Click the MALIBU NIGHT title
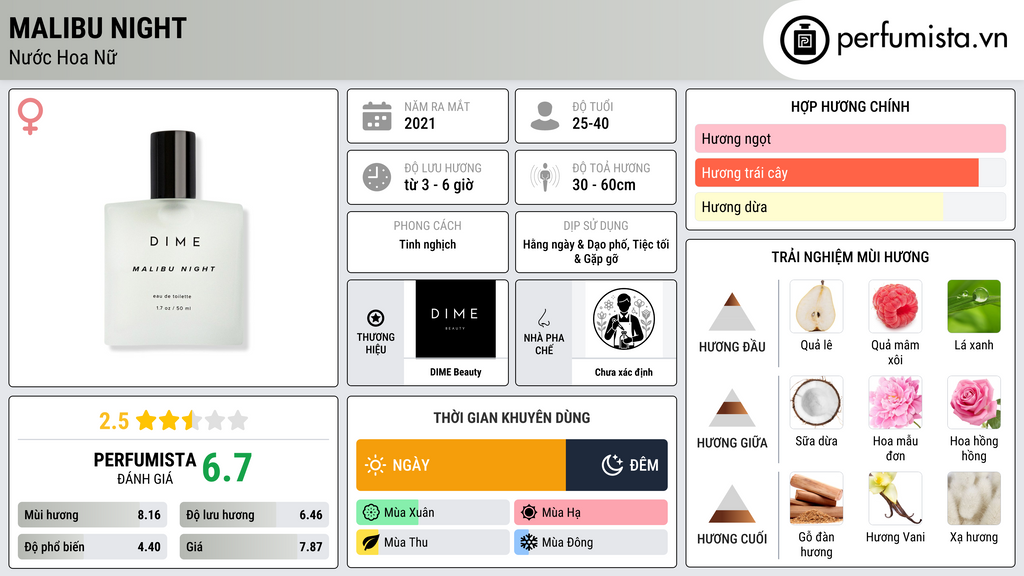 98,29
